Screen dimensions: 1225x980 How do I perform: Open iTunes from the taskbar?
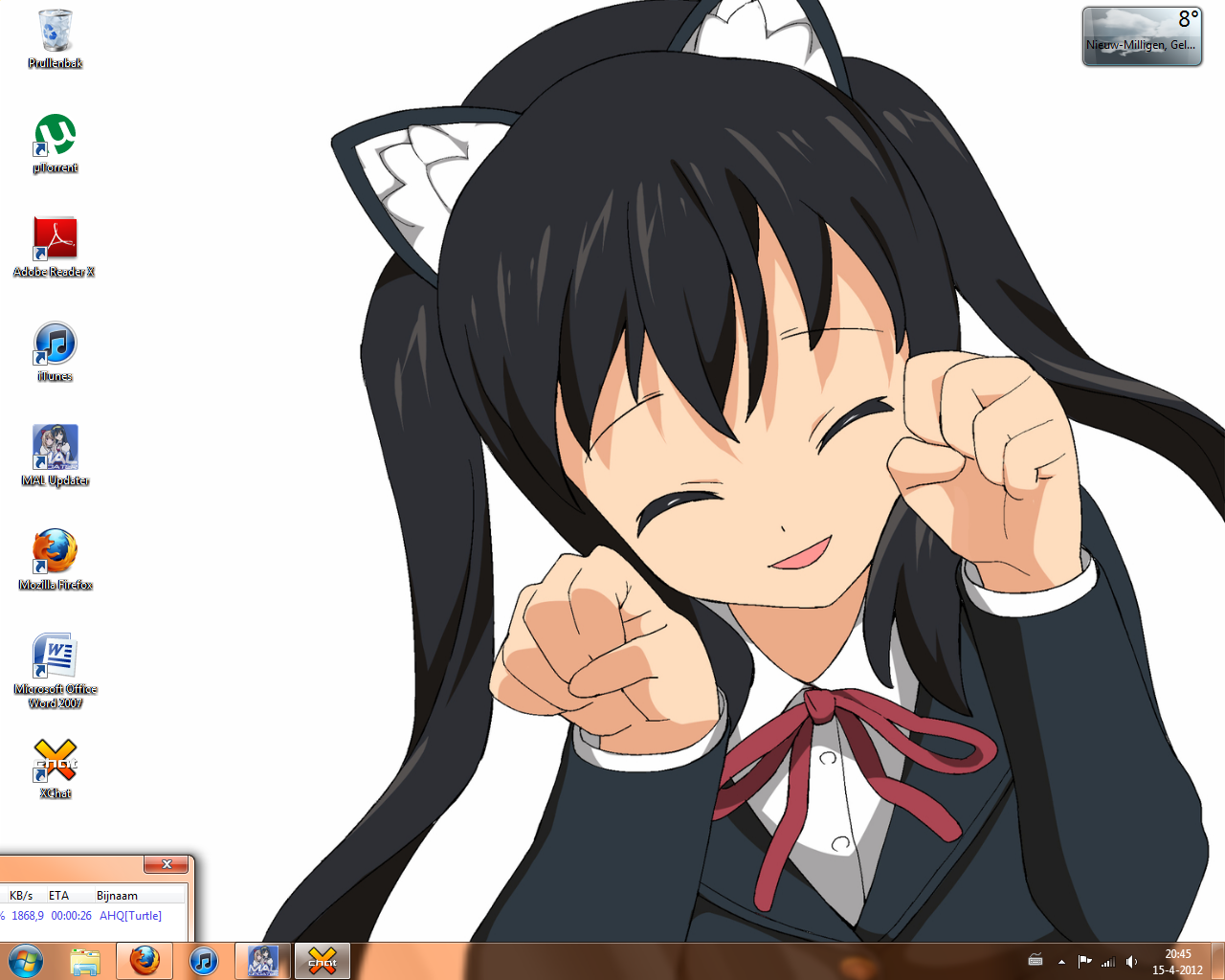coord(203,961)
